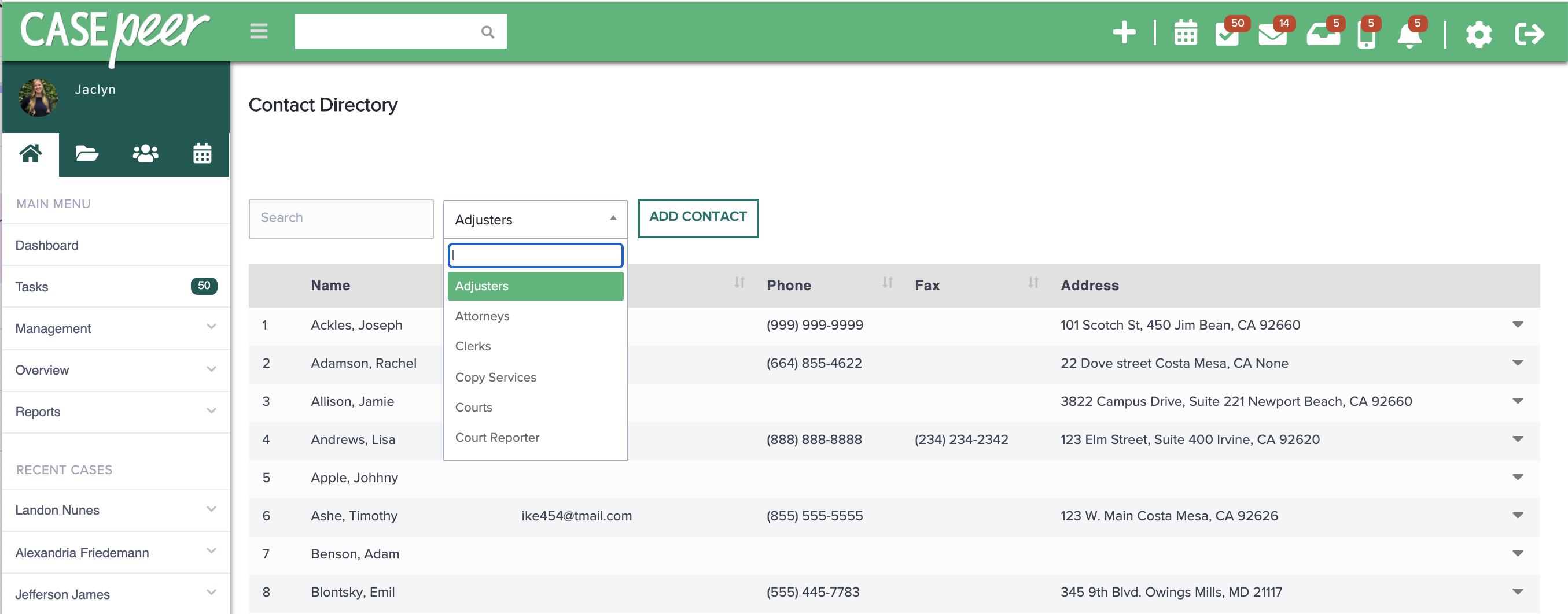This screenshot has height=614, width=1568.
Task: Click the top header search field
Action: [400, 32]
